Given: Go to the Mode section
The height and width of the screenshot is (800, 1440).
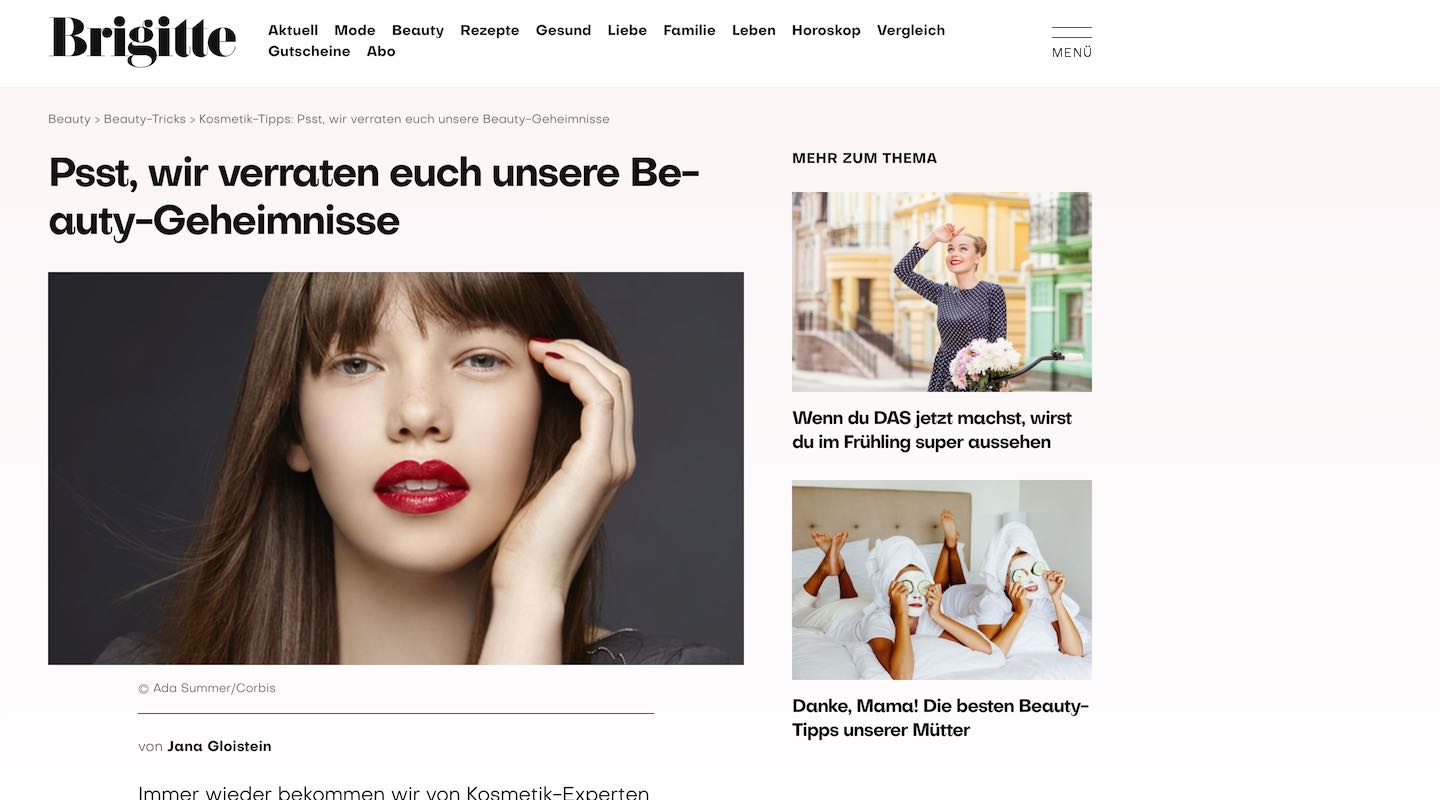Looking at the screenshot, I should pos(355,30).
